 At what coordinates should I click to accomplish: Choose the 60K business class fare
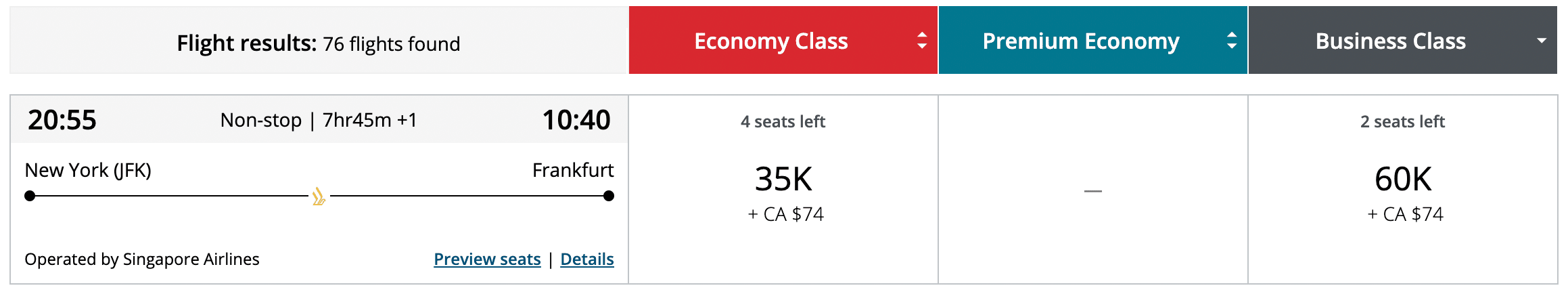pyautogui.click(x=1403, y=180)
